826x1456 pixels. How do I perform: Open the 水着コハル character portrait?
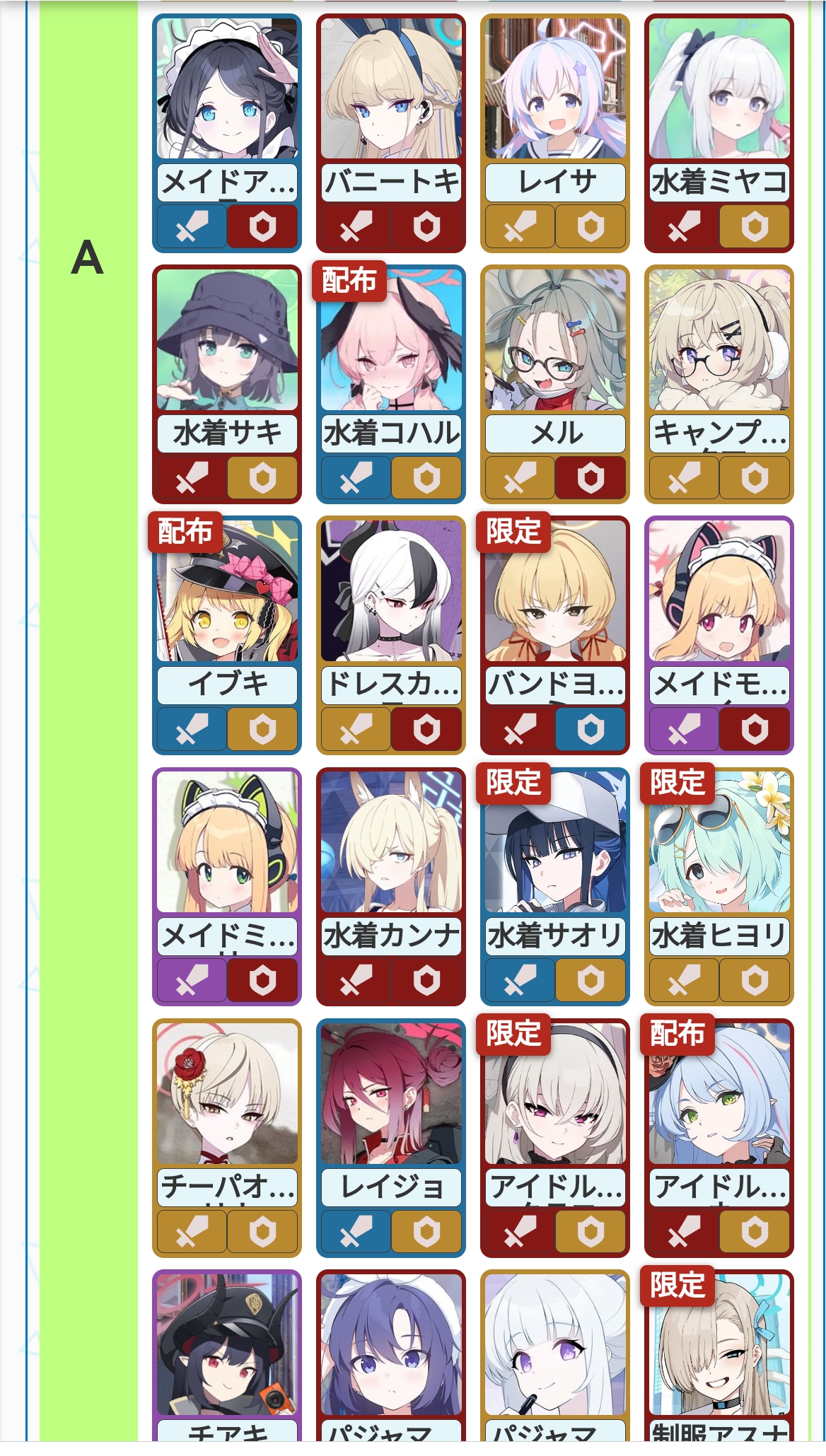[391, 339]
